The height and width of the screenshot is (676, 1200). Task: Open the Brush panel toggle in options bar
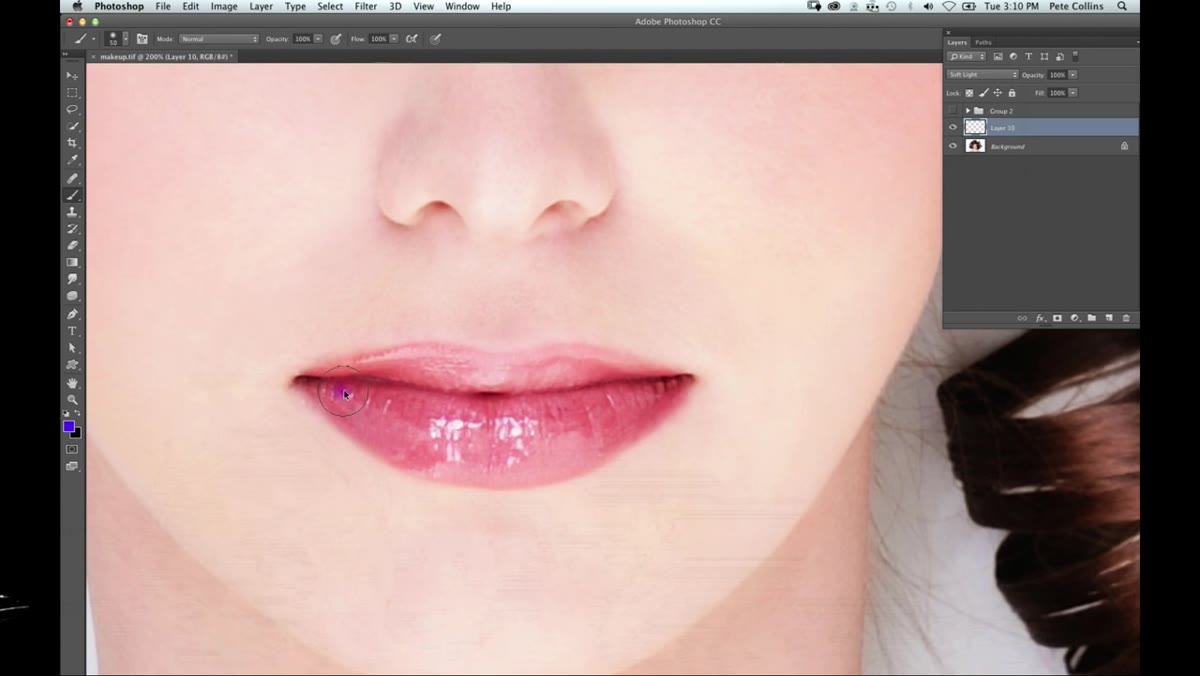(142, 39)
